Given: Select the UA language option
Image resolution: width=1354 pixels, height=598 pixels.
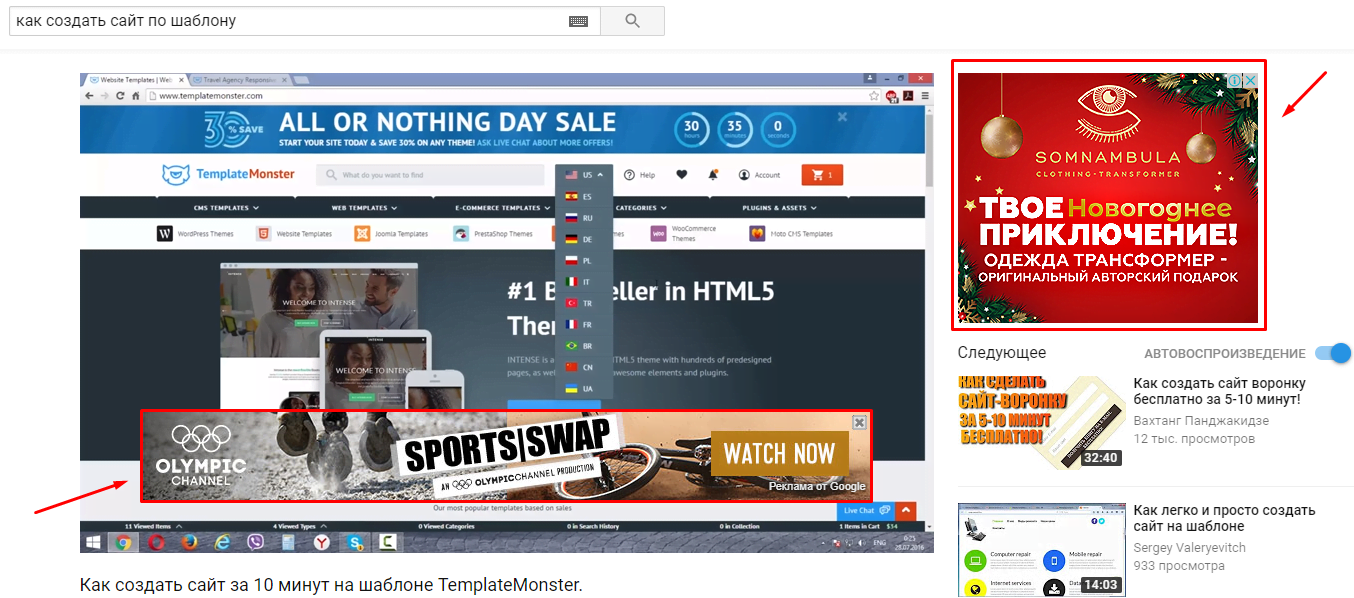Looking at the screenshot, I should click(x=584, y=388).
